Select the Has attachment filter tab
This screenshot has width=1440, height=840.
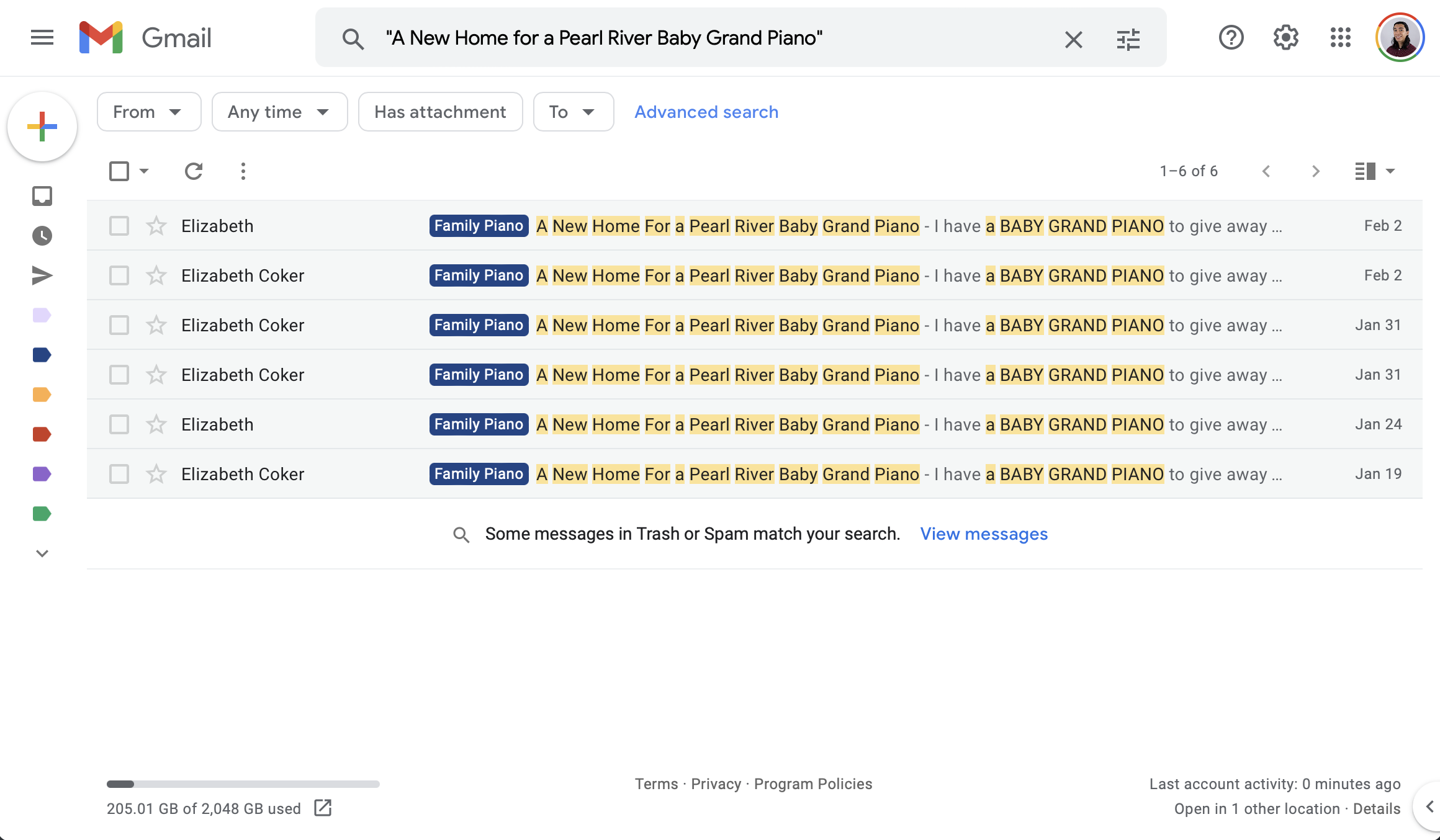[440, 111]
